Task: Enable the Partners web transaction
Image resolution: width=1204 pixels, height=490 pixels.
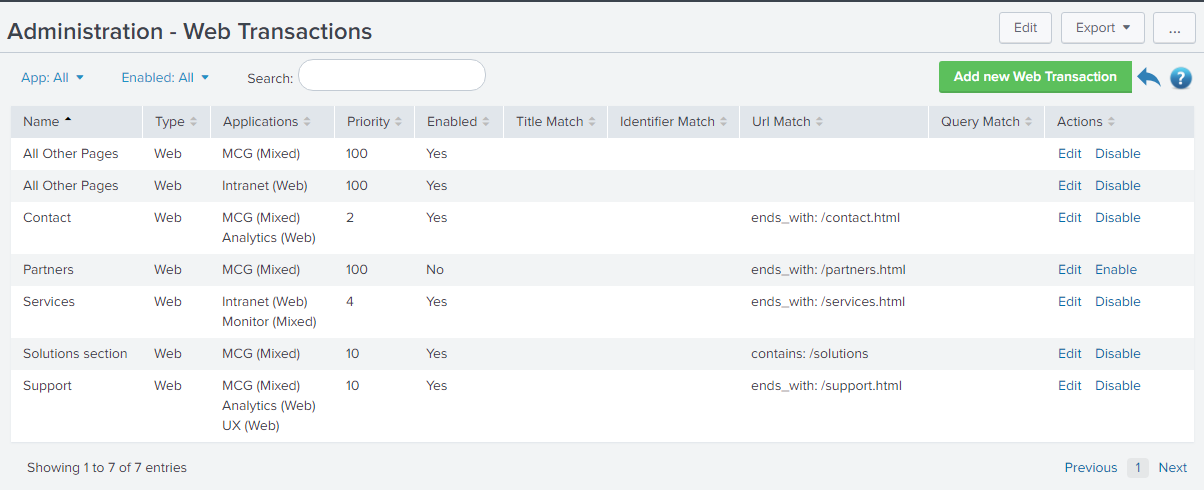Action: click(x=1115, y=269)
